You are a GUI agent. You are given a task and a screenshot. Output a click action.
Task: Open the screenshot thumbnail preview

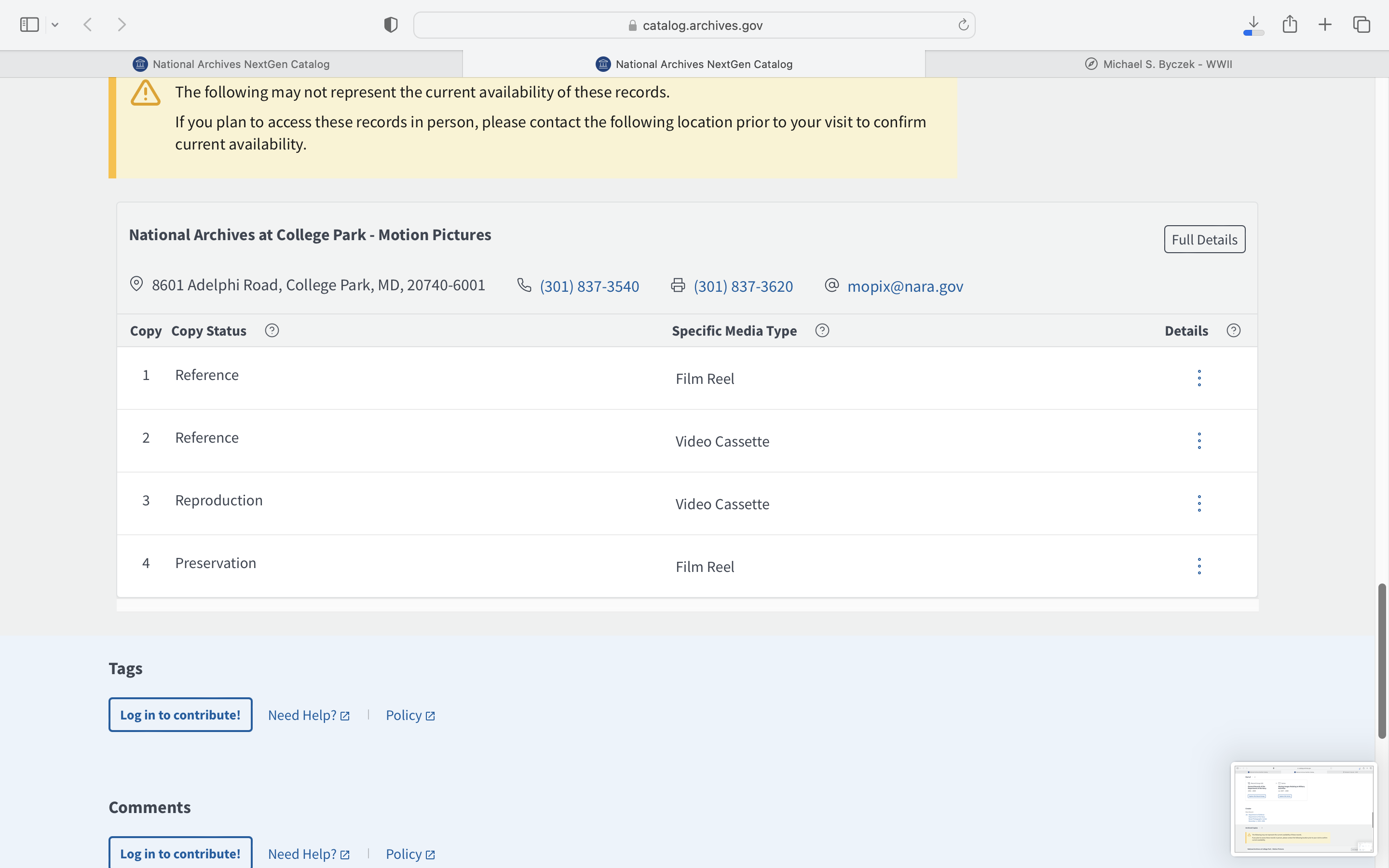[x=1304, y=808]
